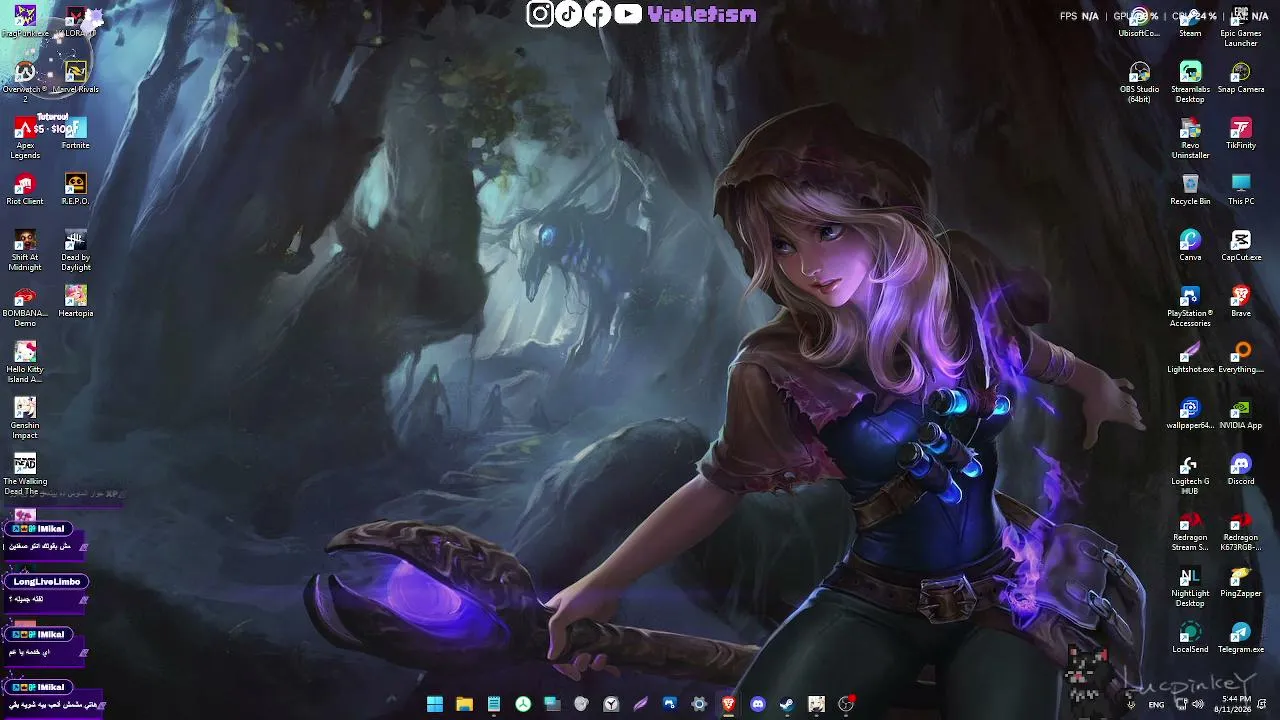Viewport: 1280px width, 720px height.
Task: Click the Lightshot.exe desktop icon
Action: (1190, 357)
